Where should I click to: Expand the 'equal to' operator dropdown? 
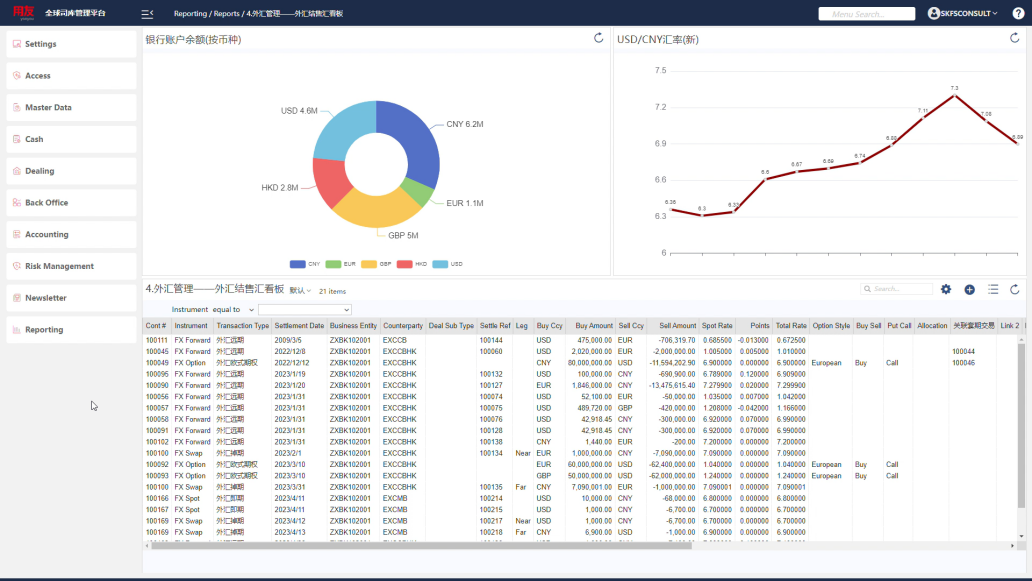point(234,310)
